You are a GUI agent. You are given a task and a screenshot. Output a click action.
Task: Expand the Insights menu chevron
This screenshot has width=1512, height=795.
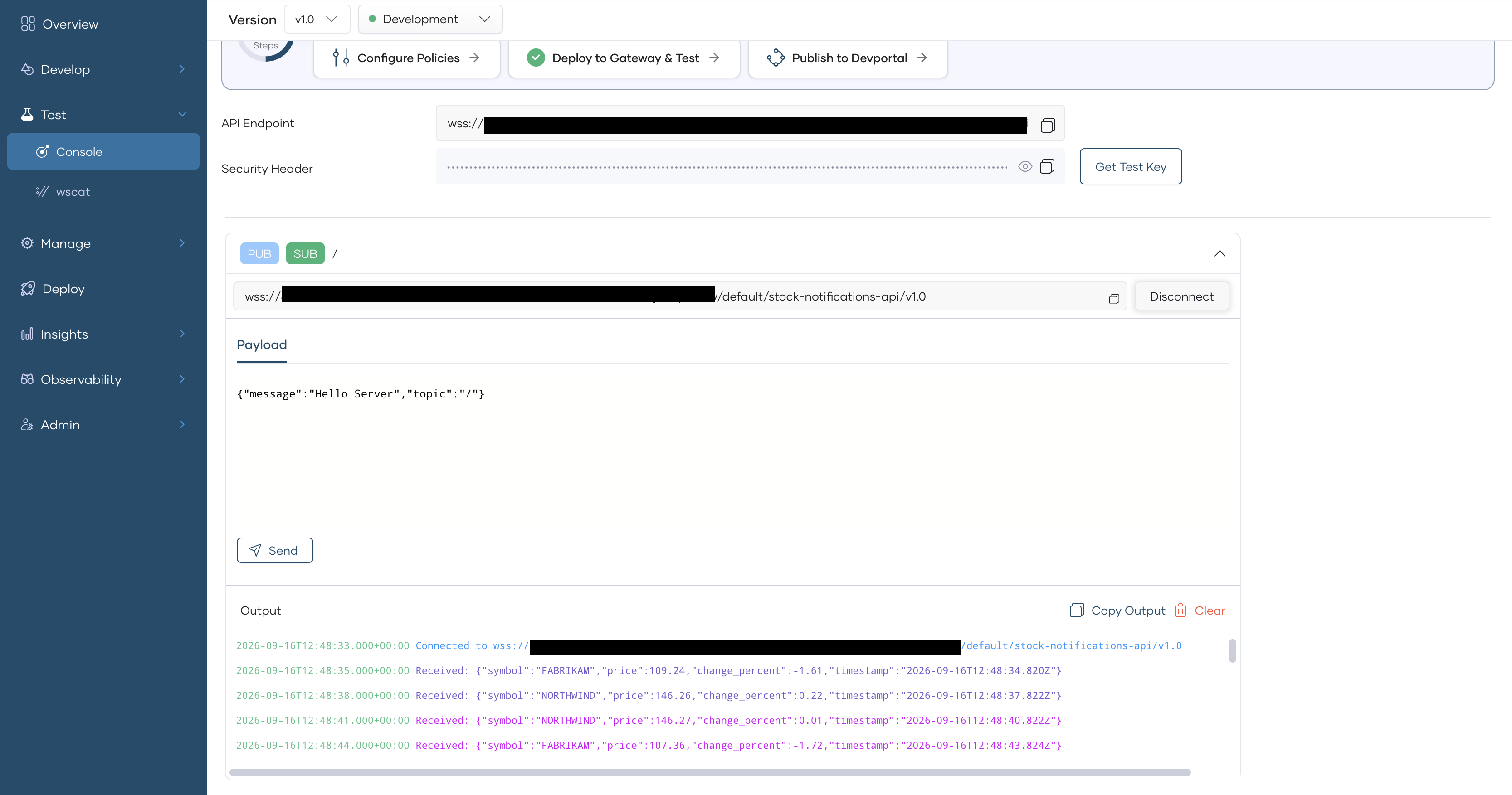[x=182, y=333]
